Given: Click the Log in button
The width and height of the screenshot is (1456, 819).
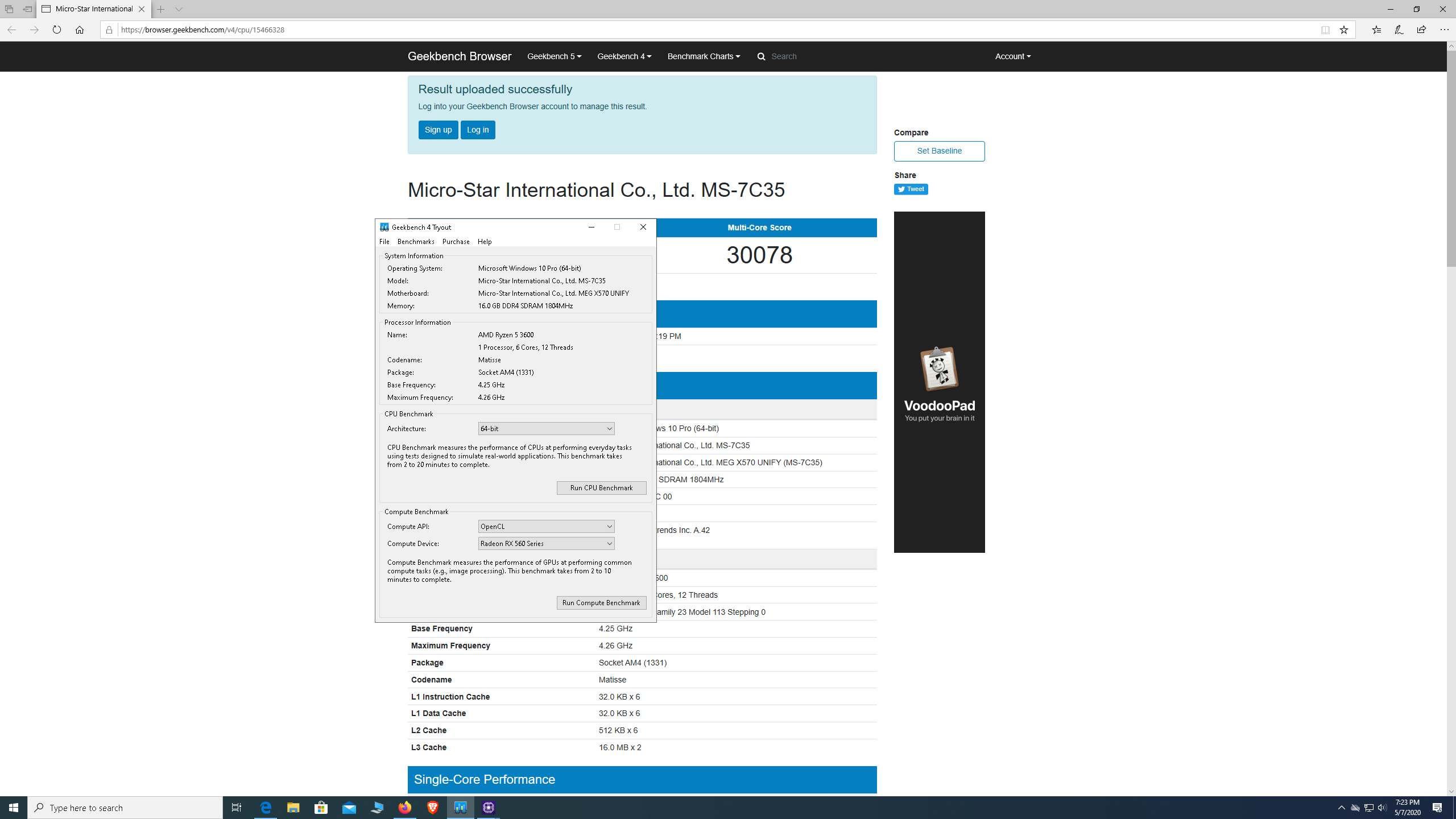Looking at the screenshot, I should pos(478,130).
